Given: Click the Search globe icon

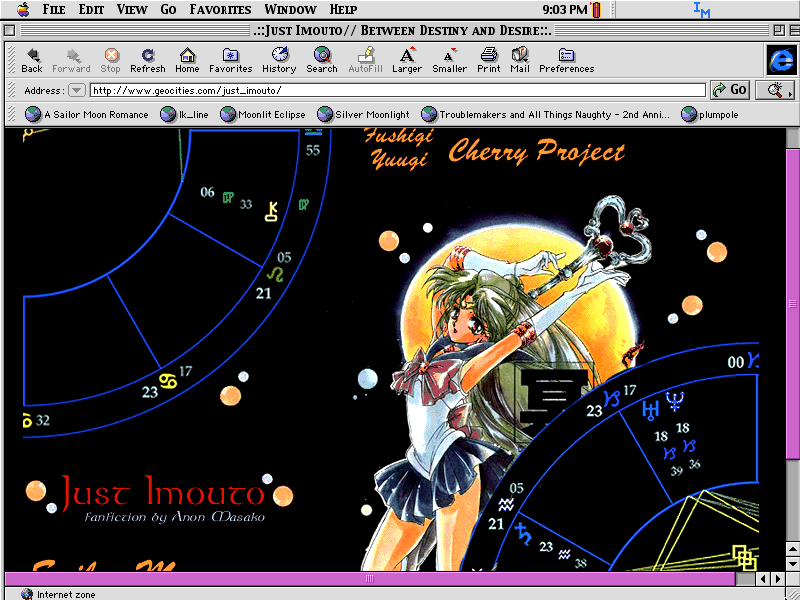Looking at the screenshot, I should point(322,60).
